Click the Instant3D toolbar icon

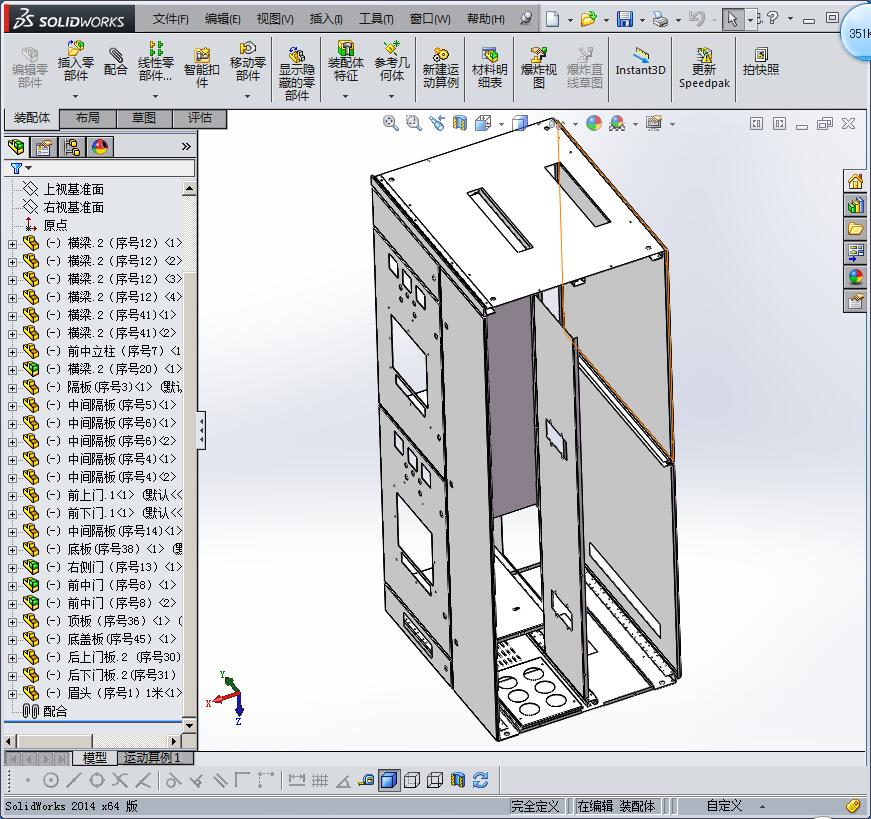point(640,61)
